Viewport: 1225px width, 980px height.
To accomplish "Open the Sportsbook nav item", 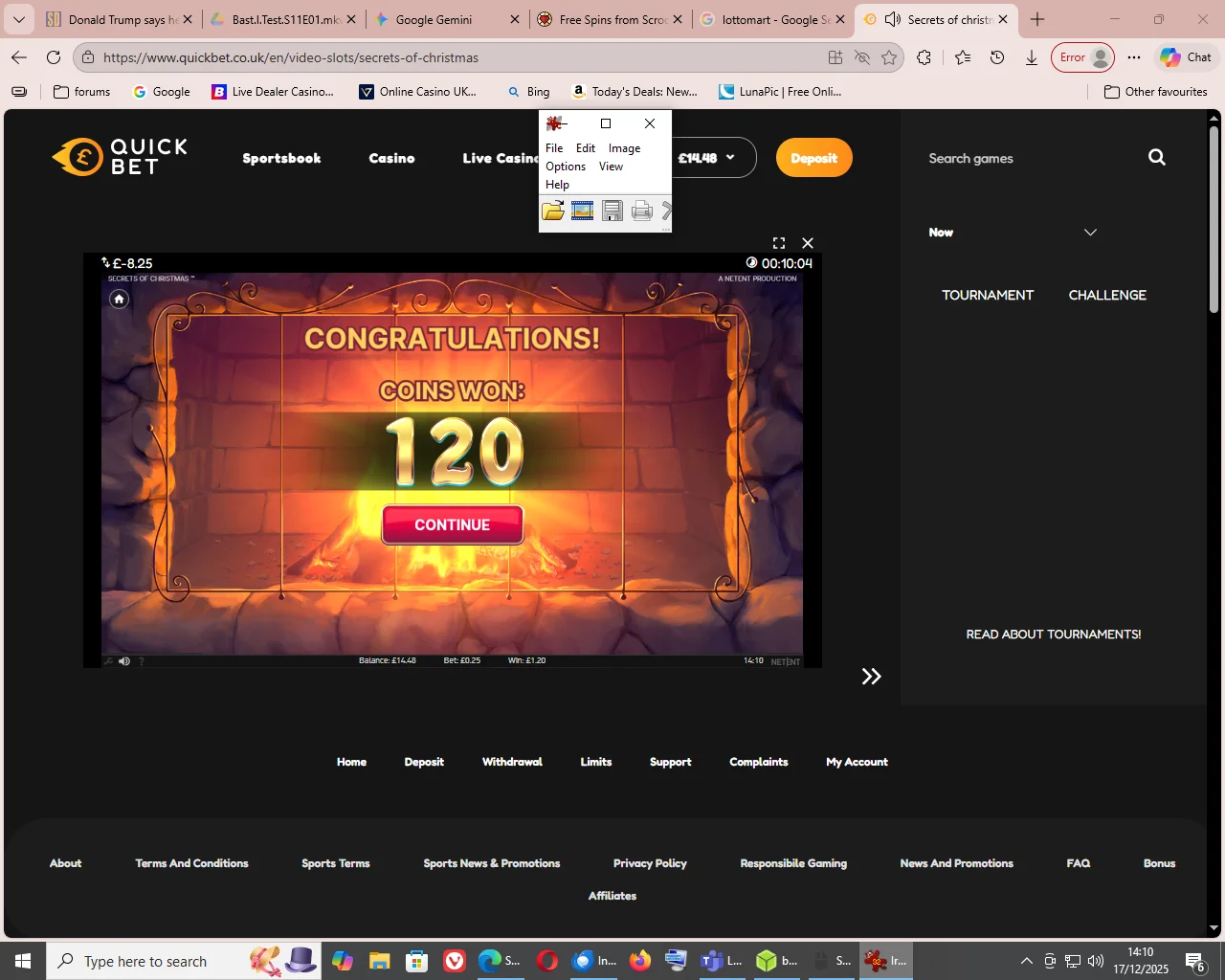I will tap(281, 158).
